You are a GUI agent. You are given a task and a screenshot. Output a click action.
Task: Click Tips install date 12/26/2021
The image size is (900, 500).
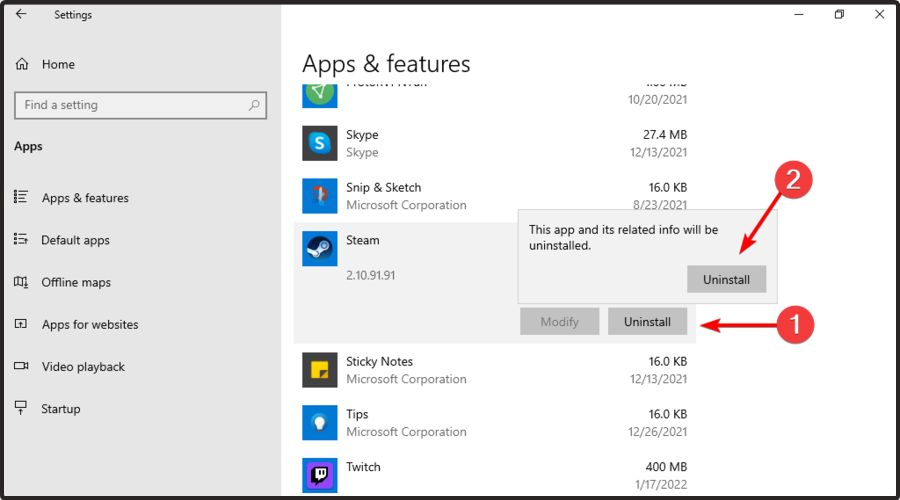point(657,432)
